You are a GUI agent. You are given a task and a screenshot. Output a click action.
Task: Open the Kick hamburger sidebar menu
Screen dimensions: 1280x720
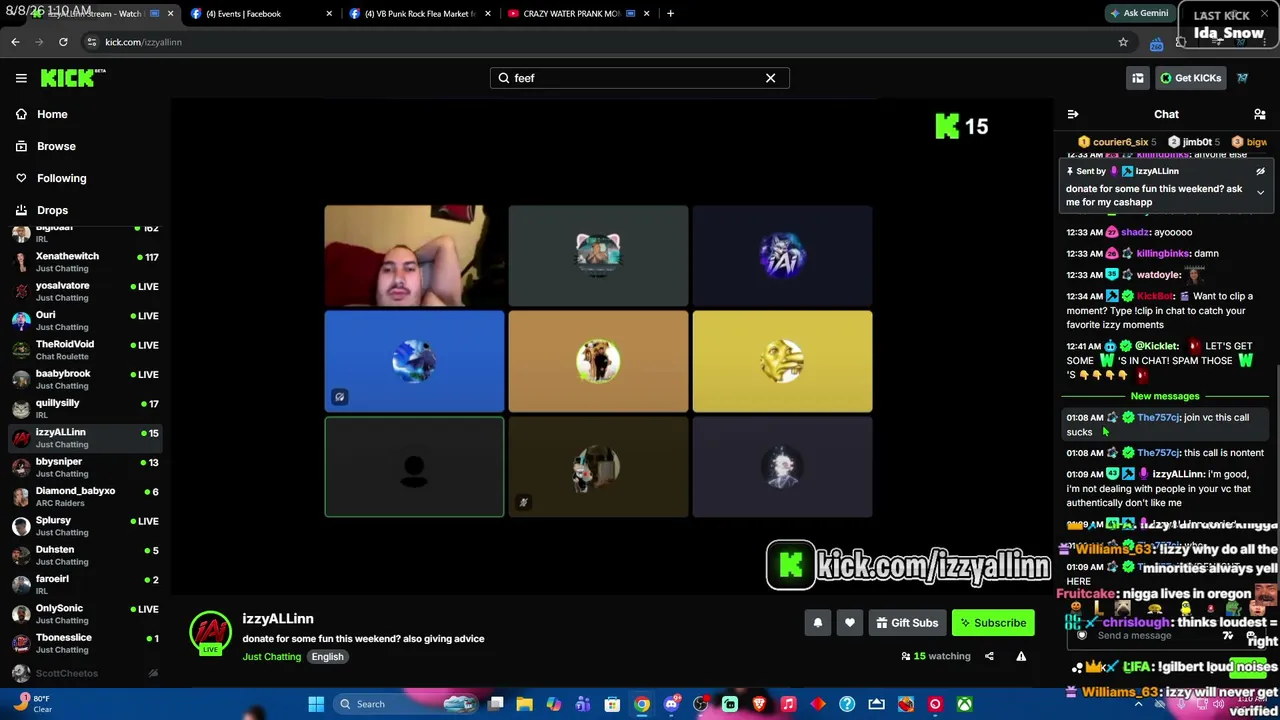[x=21, y=78]
